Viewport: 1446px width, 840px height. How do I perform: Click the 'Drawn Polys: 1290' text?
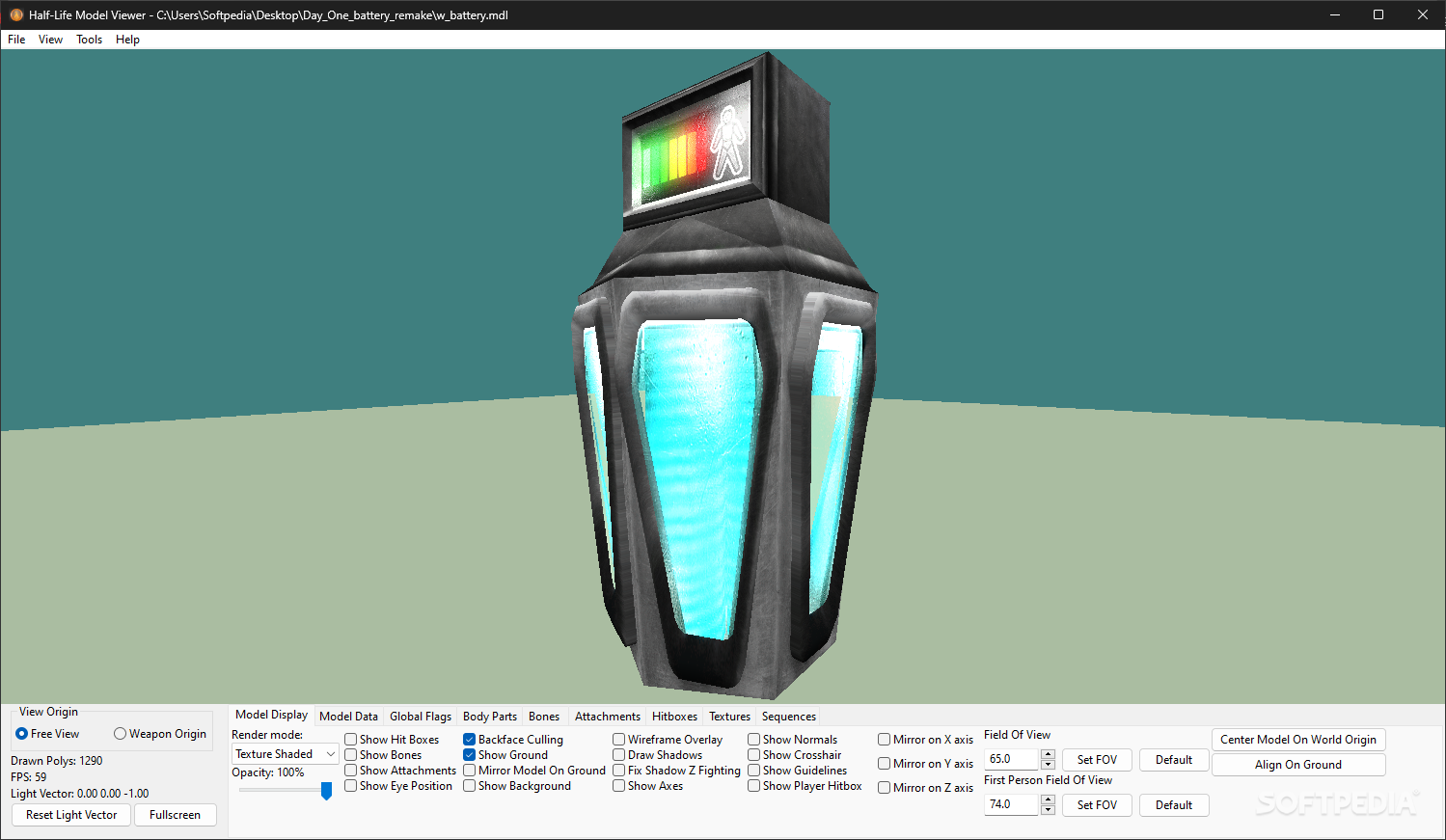(x=57, y=760)
